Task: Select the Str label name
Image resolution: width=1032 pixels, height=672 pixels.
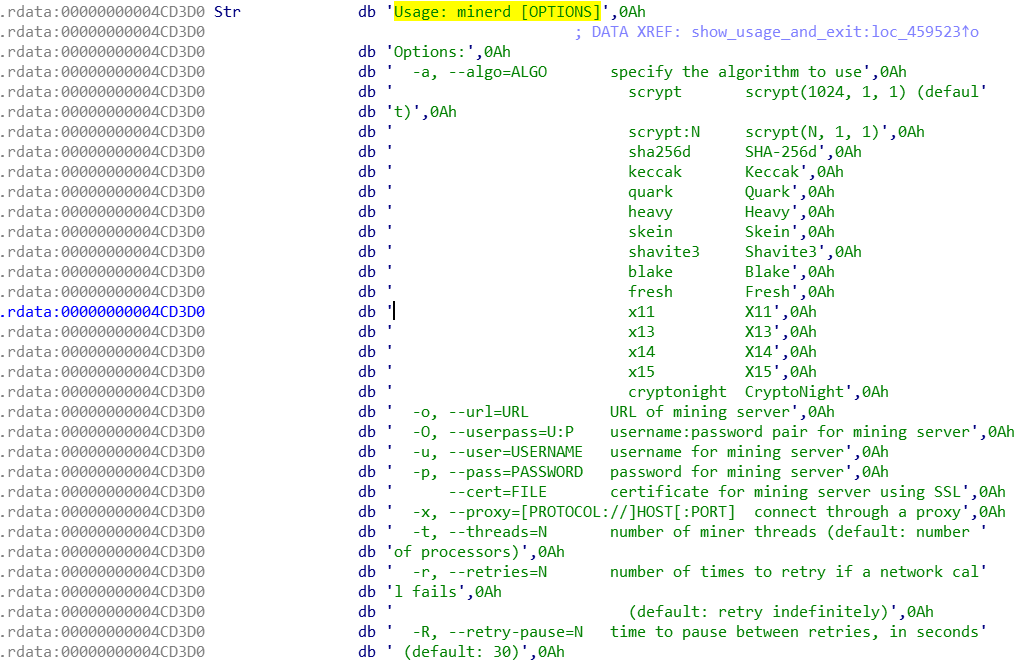Action: pyautogui.click(x=228, y=12)
